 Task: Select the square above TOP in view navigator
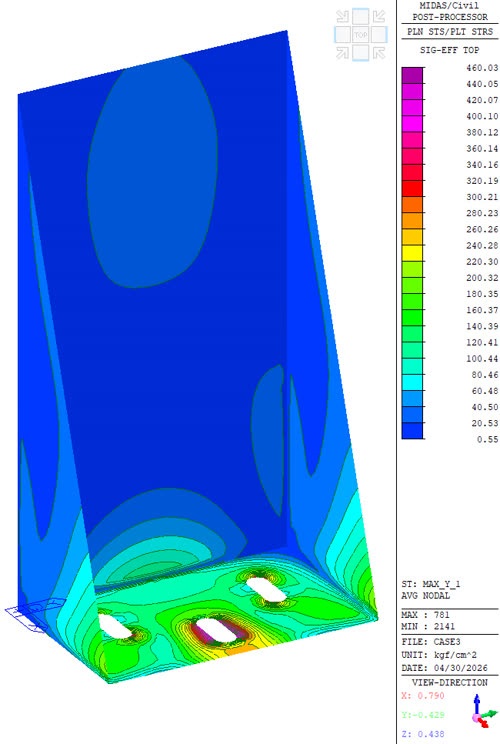click(x=361, y=17)
